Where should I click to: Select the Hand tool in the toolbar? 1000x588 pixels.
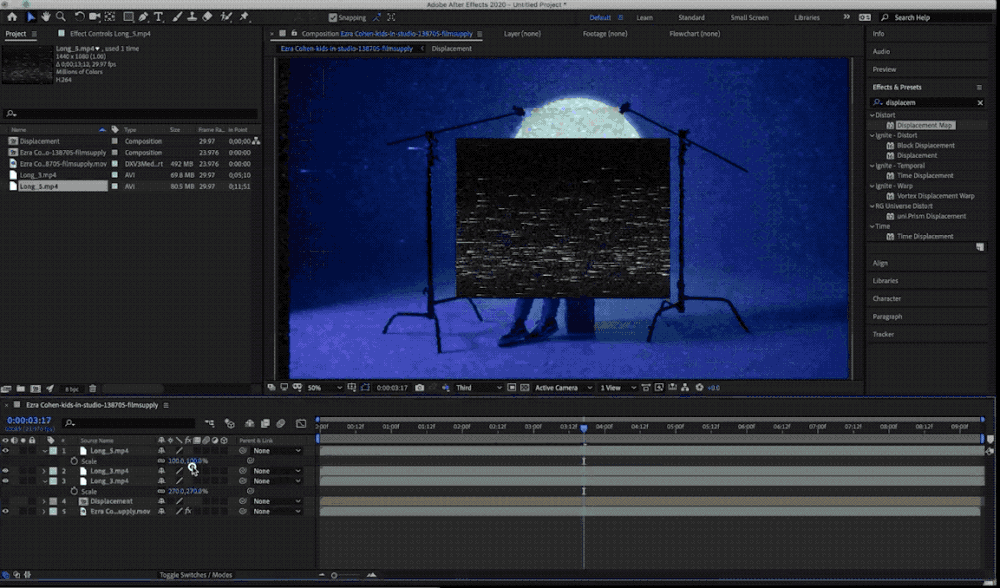click(46, 17)
